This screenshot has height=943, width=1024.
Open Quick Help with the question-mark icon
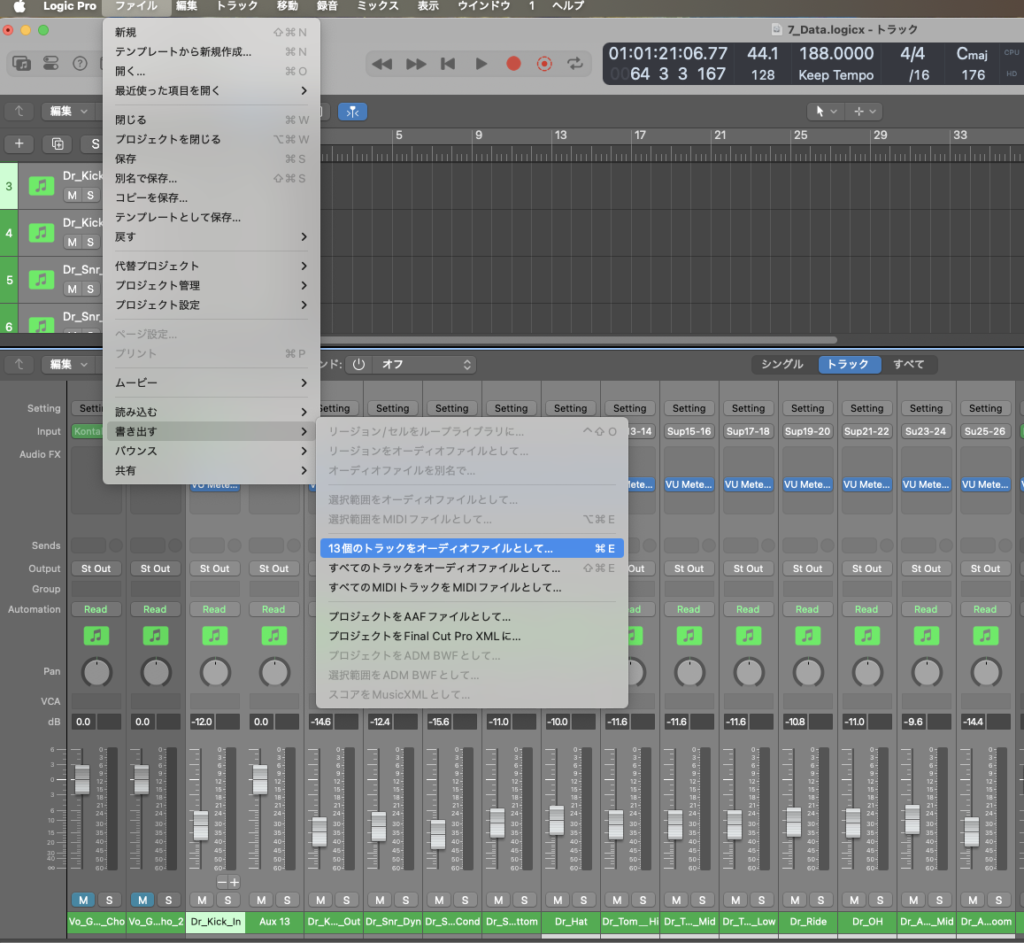tap(80, 63)
